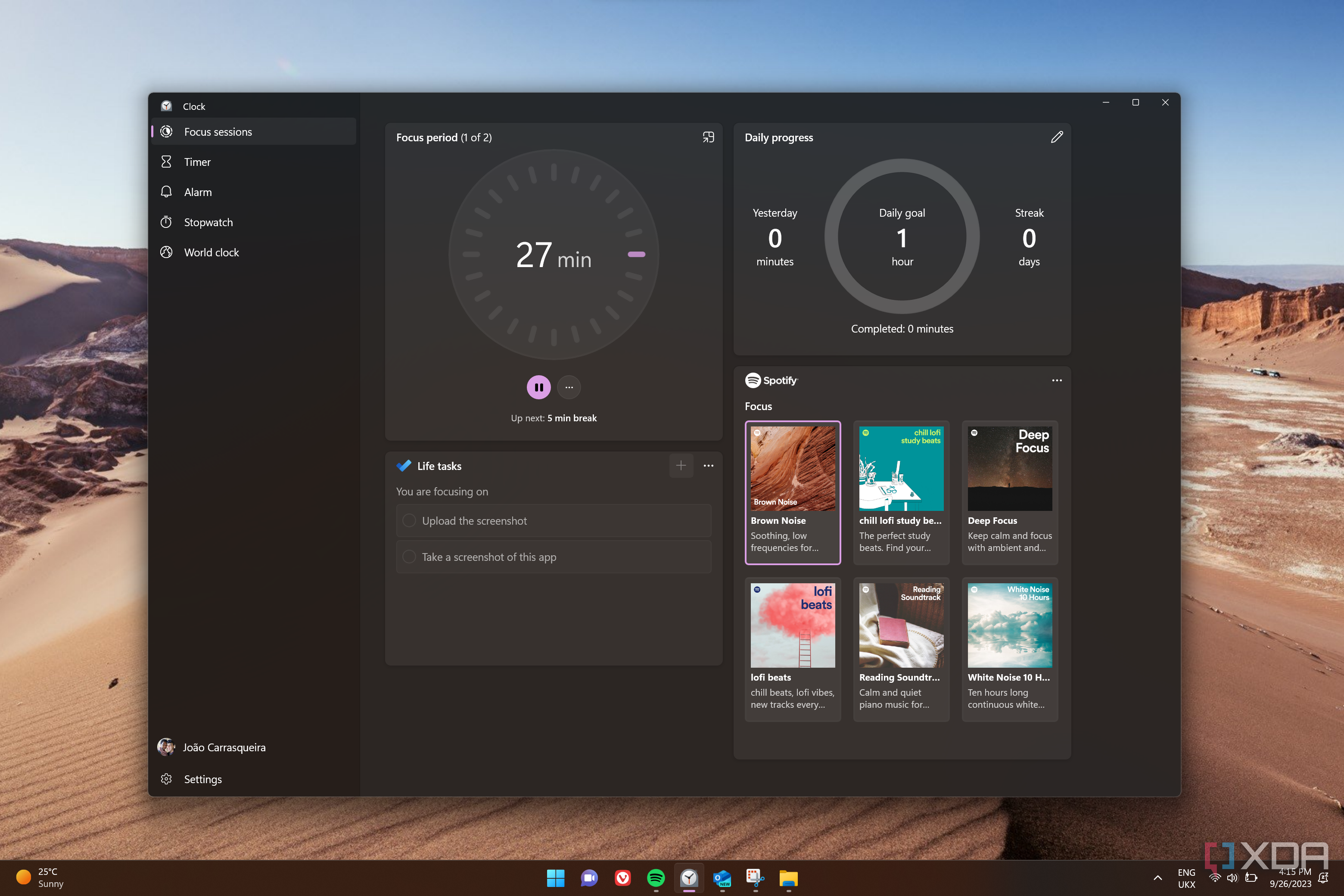Open World clock in the sidebar
The width and height of the screenshot is (1344, 896).
point(212,252)
